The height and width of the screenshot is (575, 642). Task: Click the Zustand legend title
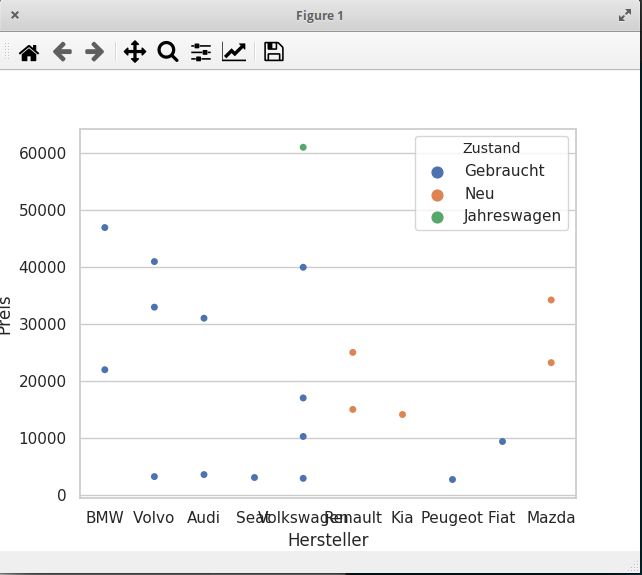[x=491, y=148]
